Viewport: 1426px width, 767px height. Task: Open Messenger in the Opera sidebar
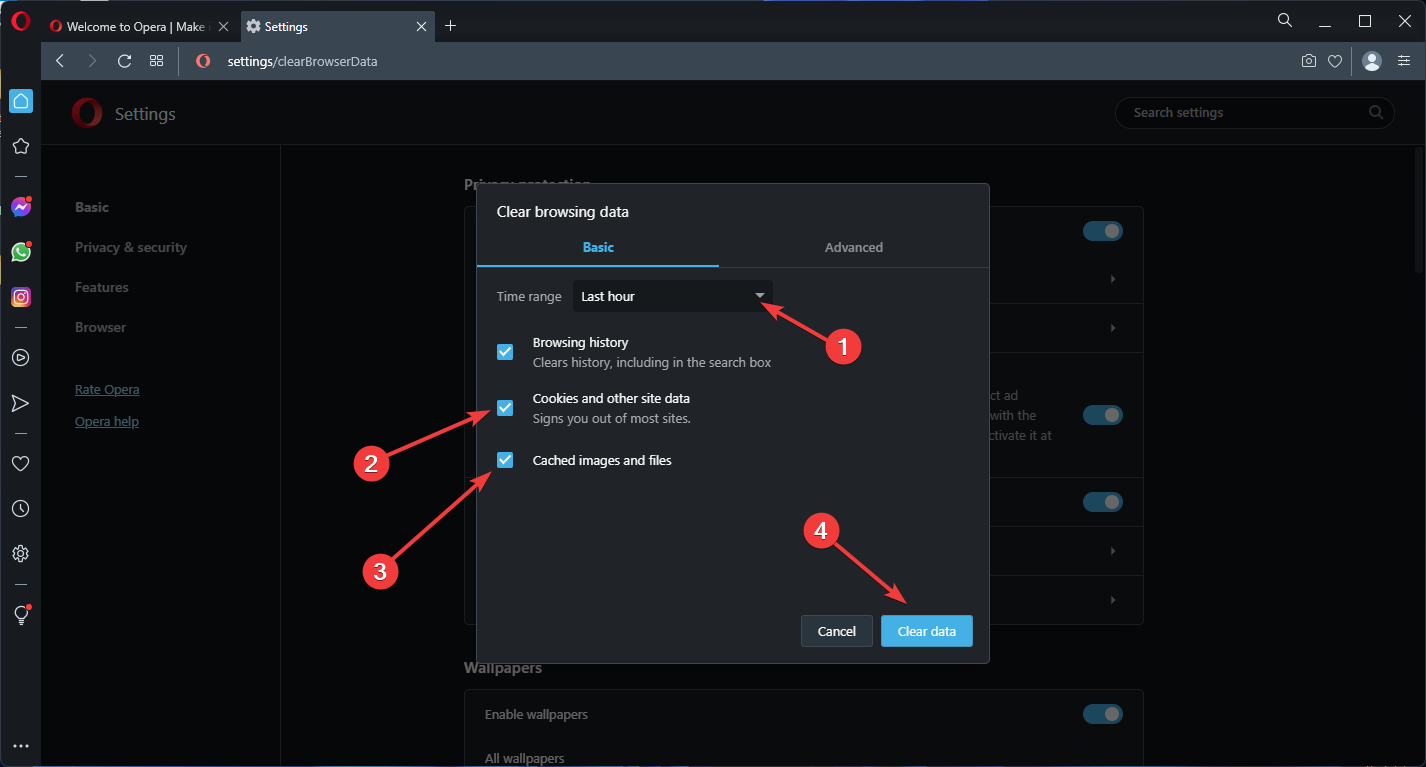[20, 207]
